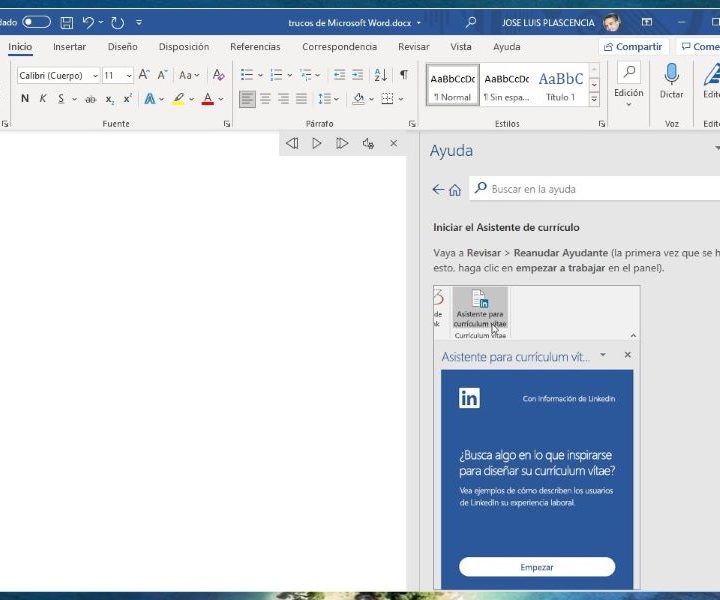Focus the Buscar en la ayuda field

[x=595, y=189]
